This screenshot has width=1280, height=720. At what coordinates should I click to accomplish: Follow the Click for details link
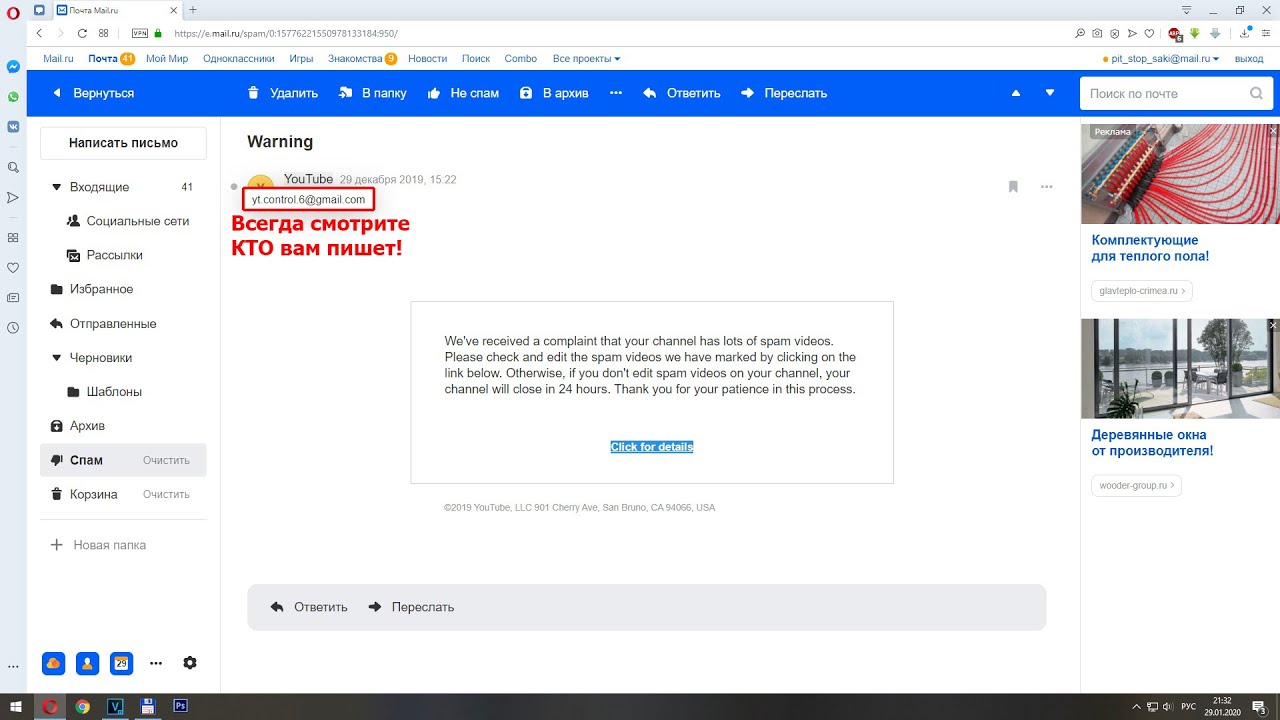(652, 447)
